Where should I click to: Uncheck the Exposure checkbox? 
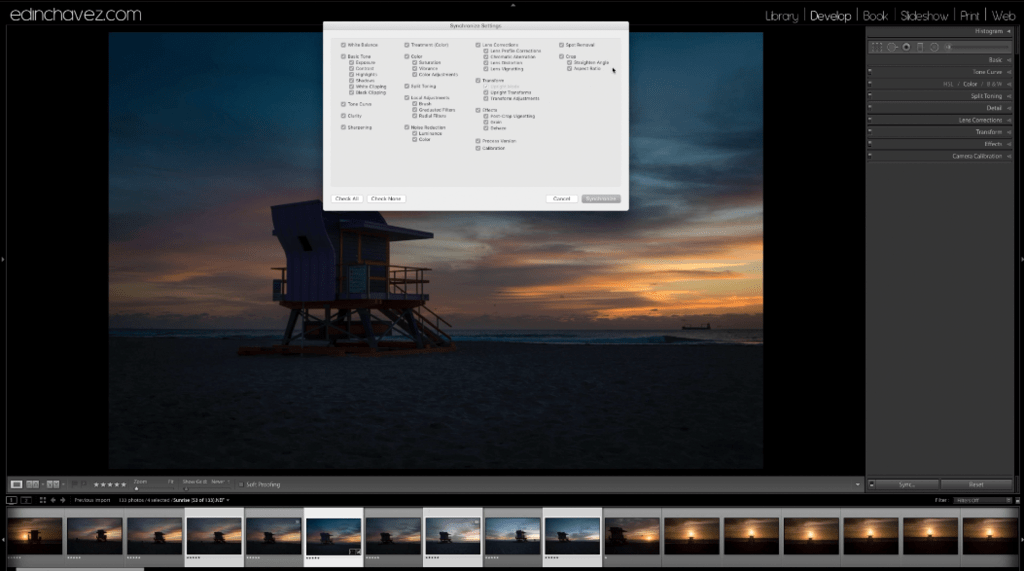(351, 63)
